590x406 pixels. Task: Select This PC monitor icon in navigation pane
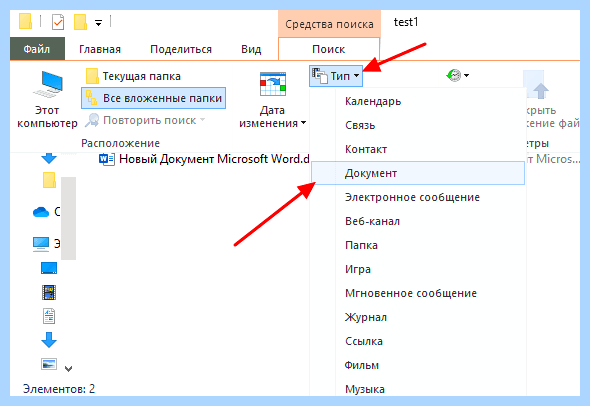[x=41, y=243]
